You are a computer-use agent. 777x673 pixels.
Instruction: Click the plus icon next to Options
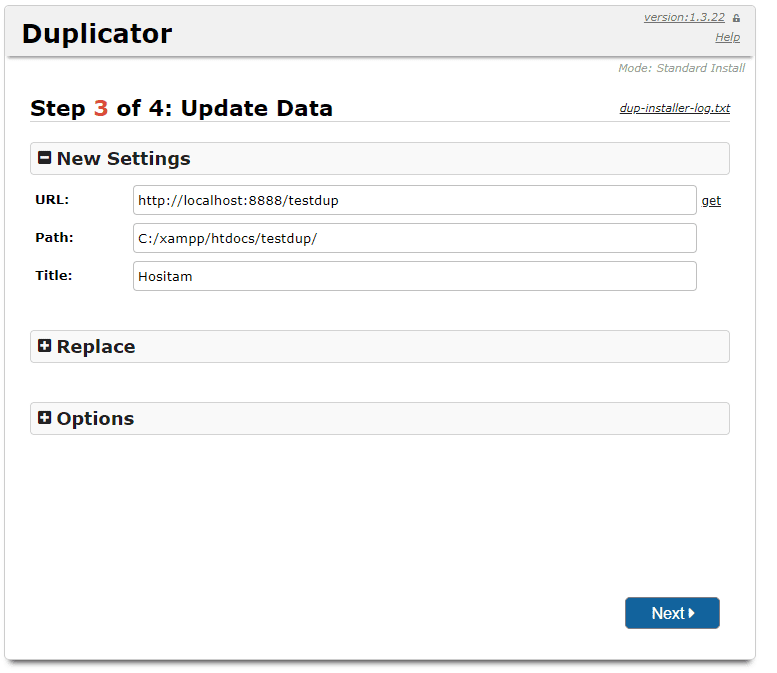pos(44,418)
